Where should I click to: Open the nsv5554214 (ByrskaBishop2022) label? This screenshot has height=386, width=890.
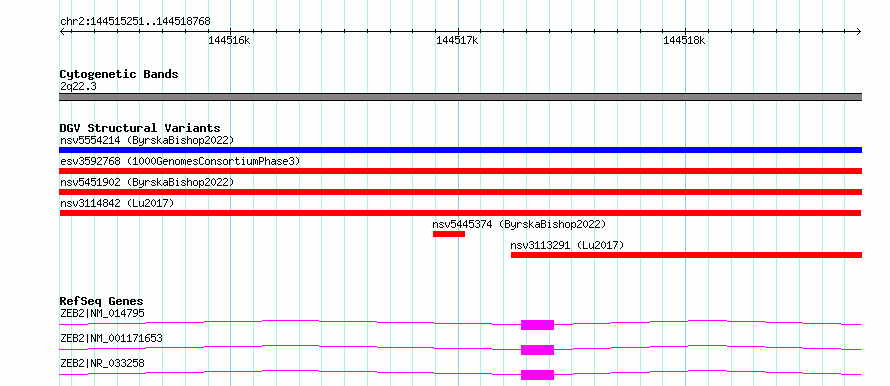click(147, 140)
